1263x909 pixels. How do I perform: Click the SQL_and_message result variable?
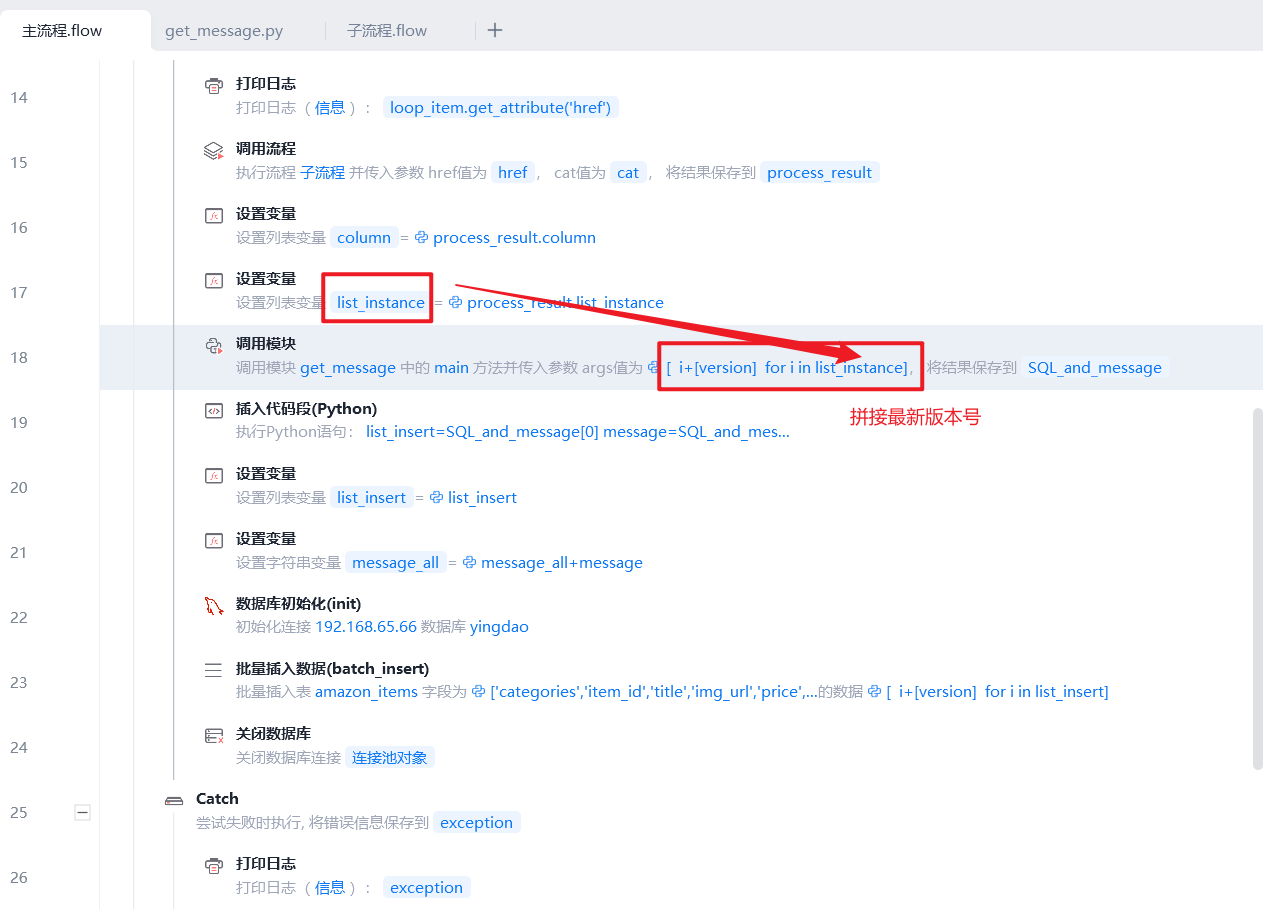1094,368
